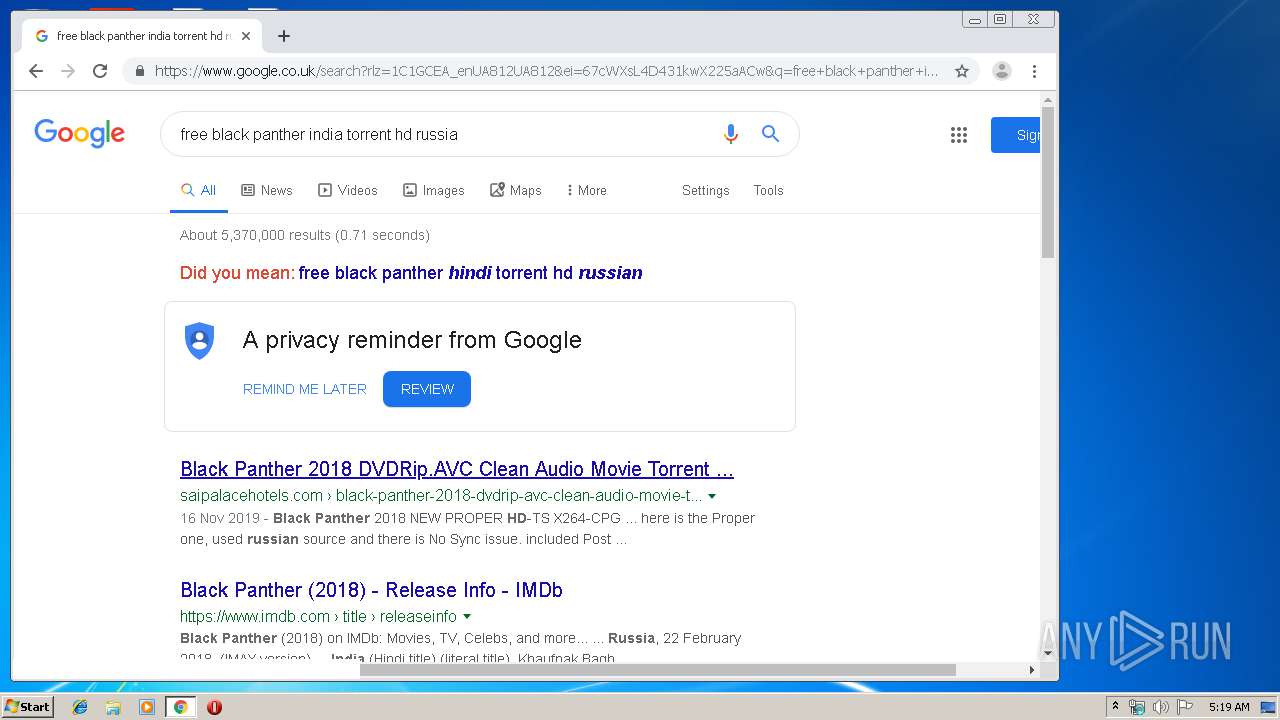
Task: Show hidden tray icons arrow
Action: click(x=1116, y=707)
